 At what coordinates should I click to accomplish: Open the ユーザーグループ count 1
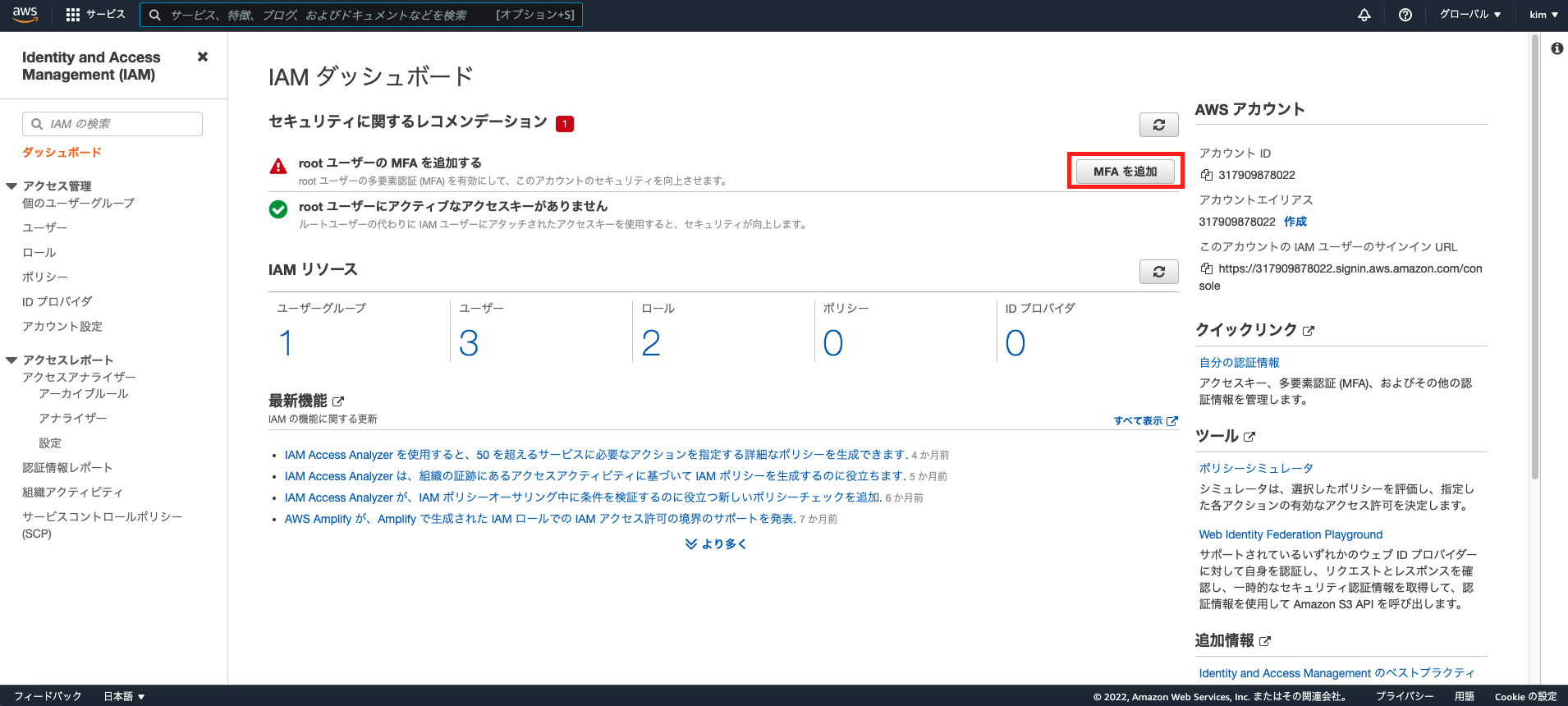[x=286, y=342]
